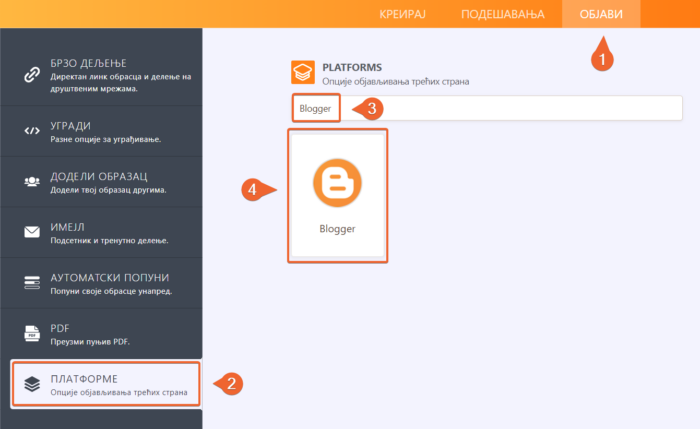700x429 pixels.
Task: Go to the КРЕИРАЈ tab
Action: [x=402, y=14]
